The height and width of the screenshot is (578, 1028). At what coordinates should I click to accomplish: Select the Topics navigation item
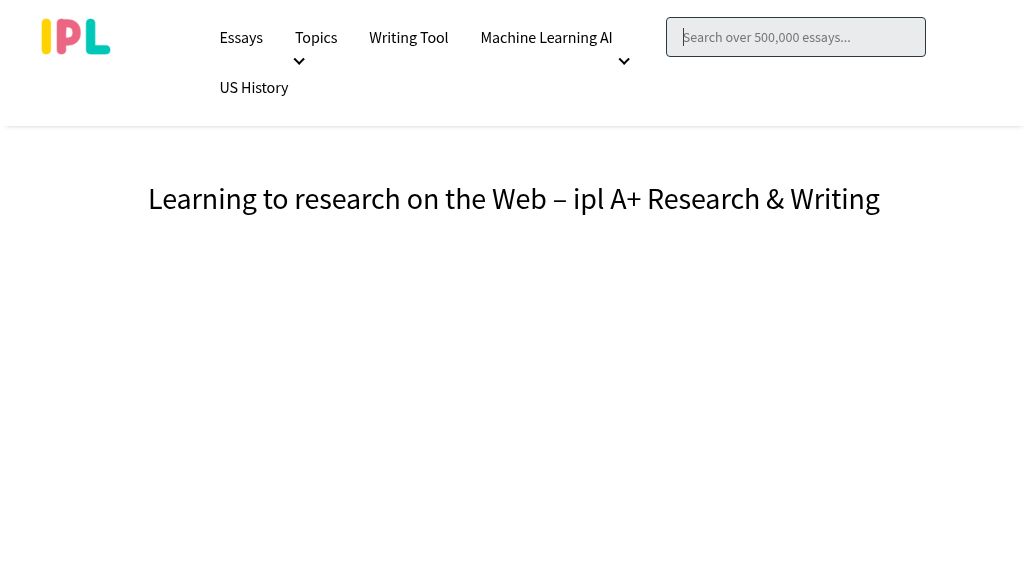[316, 37]
